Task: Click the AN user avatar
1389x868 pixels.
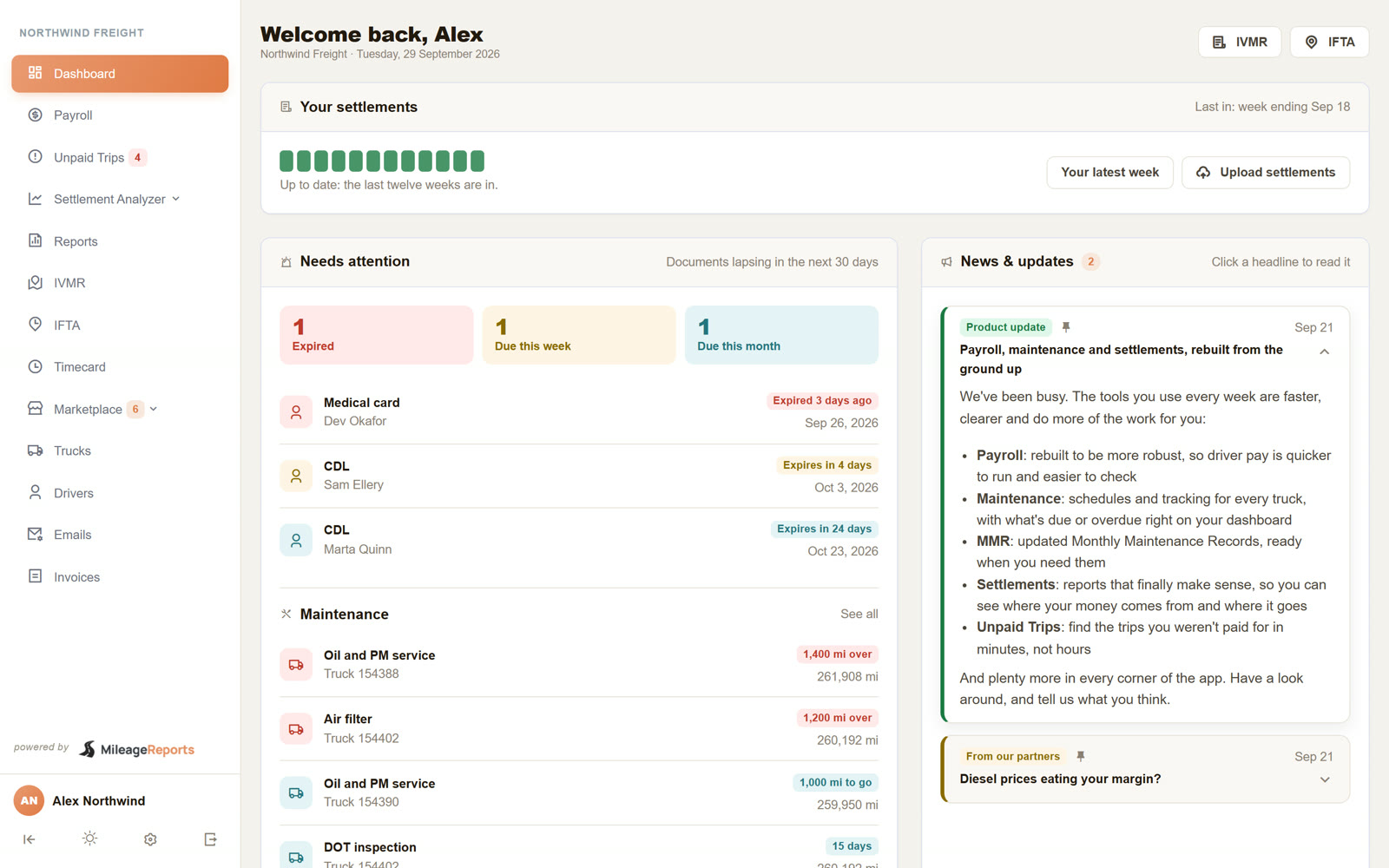Action: click(29, 800)
